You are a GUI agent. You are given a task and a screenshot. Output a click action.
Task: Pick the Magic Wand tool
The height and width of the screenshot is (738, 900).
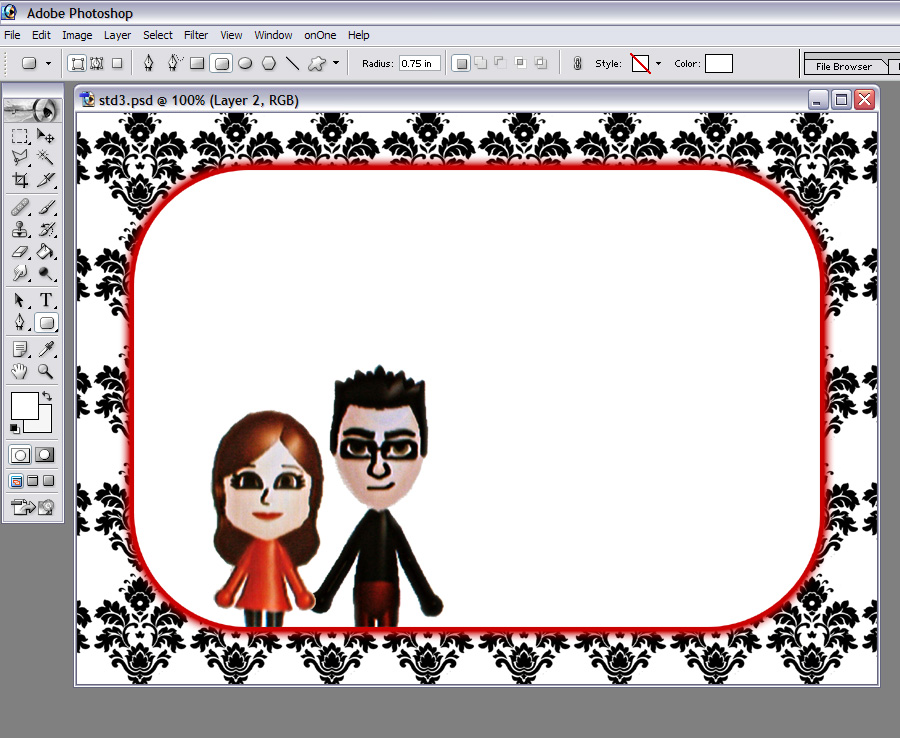point(45,157)
